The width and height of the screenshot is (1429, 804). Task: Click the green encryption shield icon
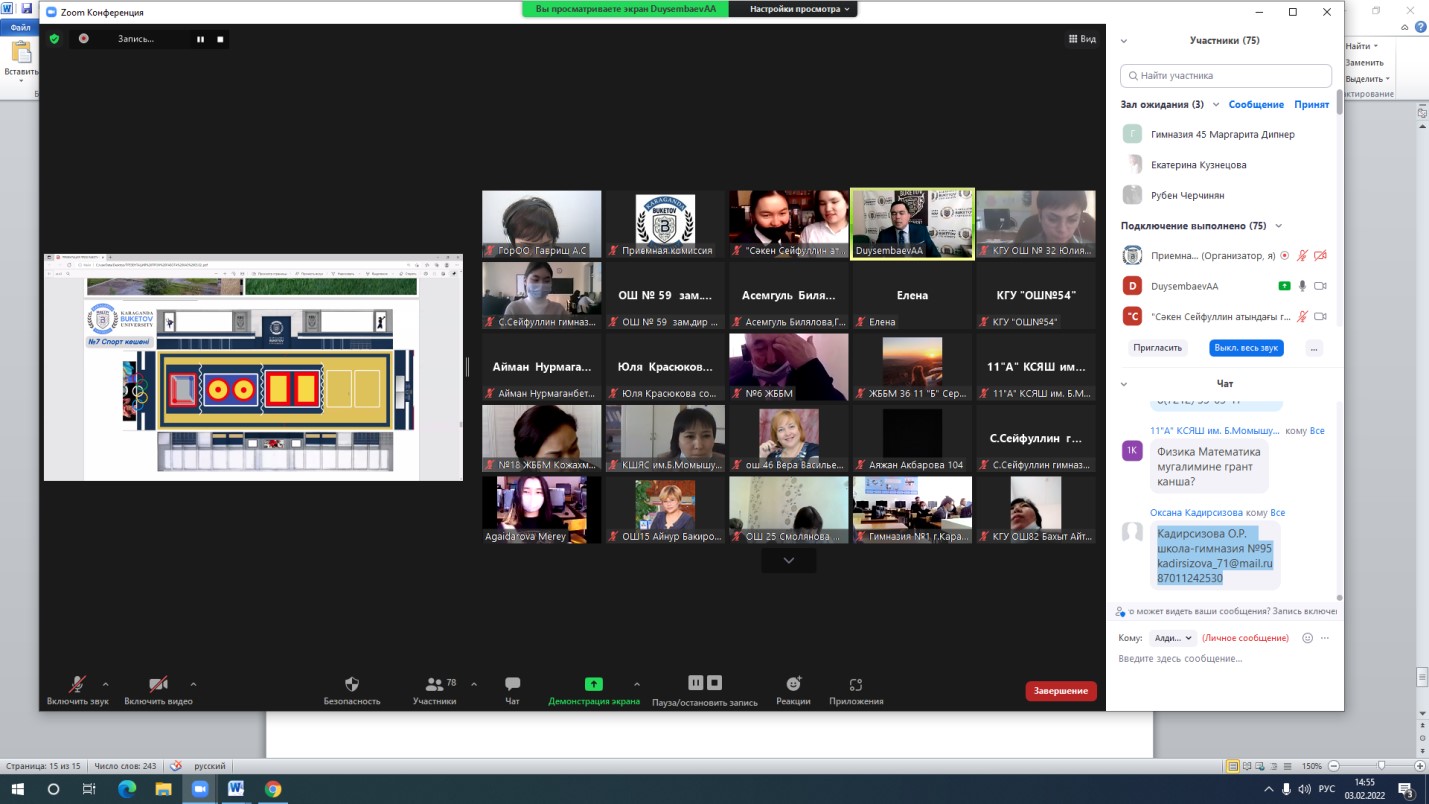[54, 39]
